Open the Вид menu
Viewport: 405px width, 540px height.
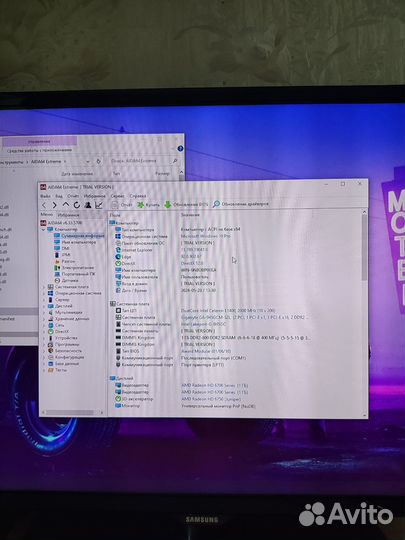tap(59, 196)
